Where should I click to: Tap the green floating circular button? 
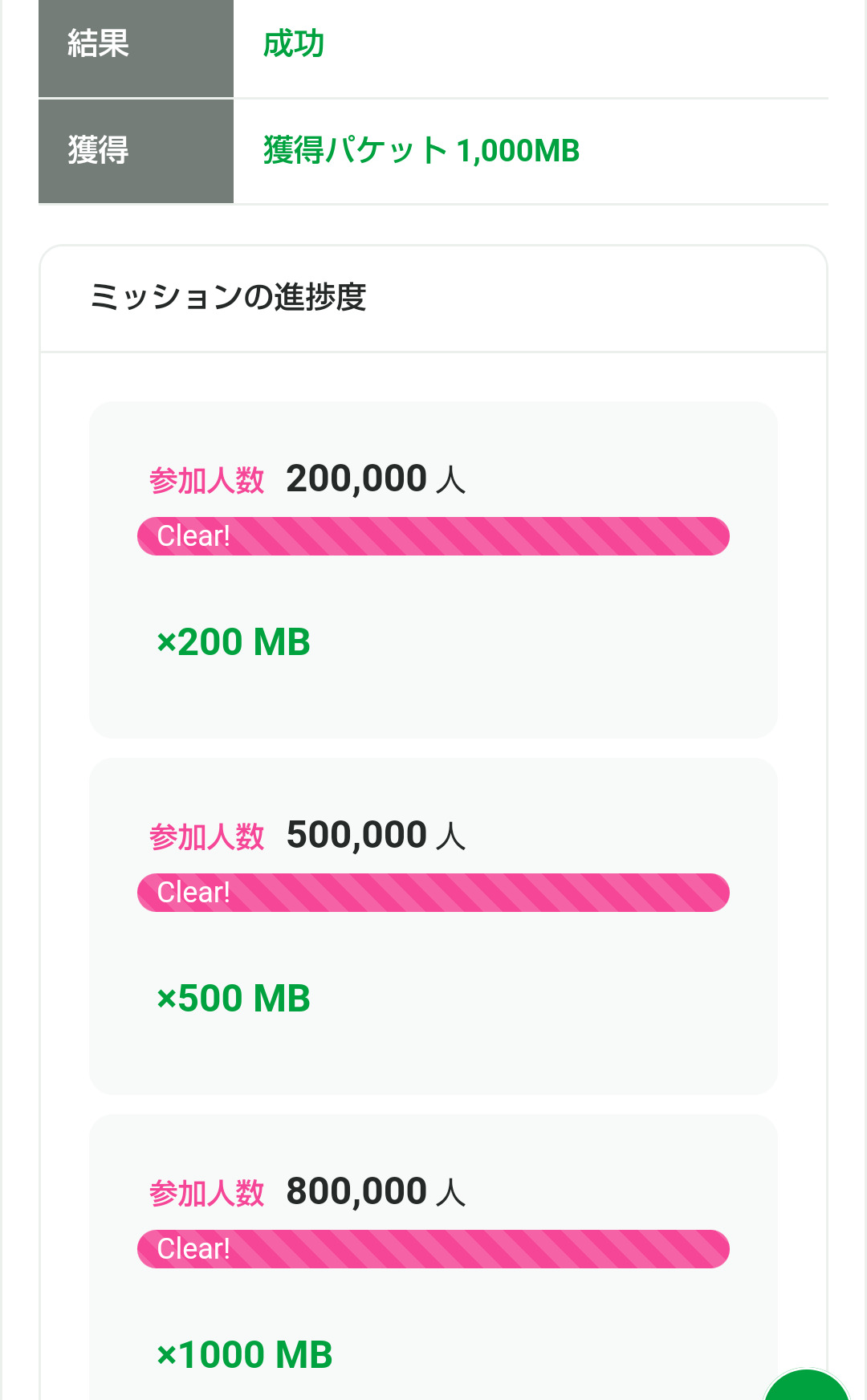coord(807,1387)
